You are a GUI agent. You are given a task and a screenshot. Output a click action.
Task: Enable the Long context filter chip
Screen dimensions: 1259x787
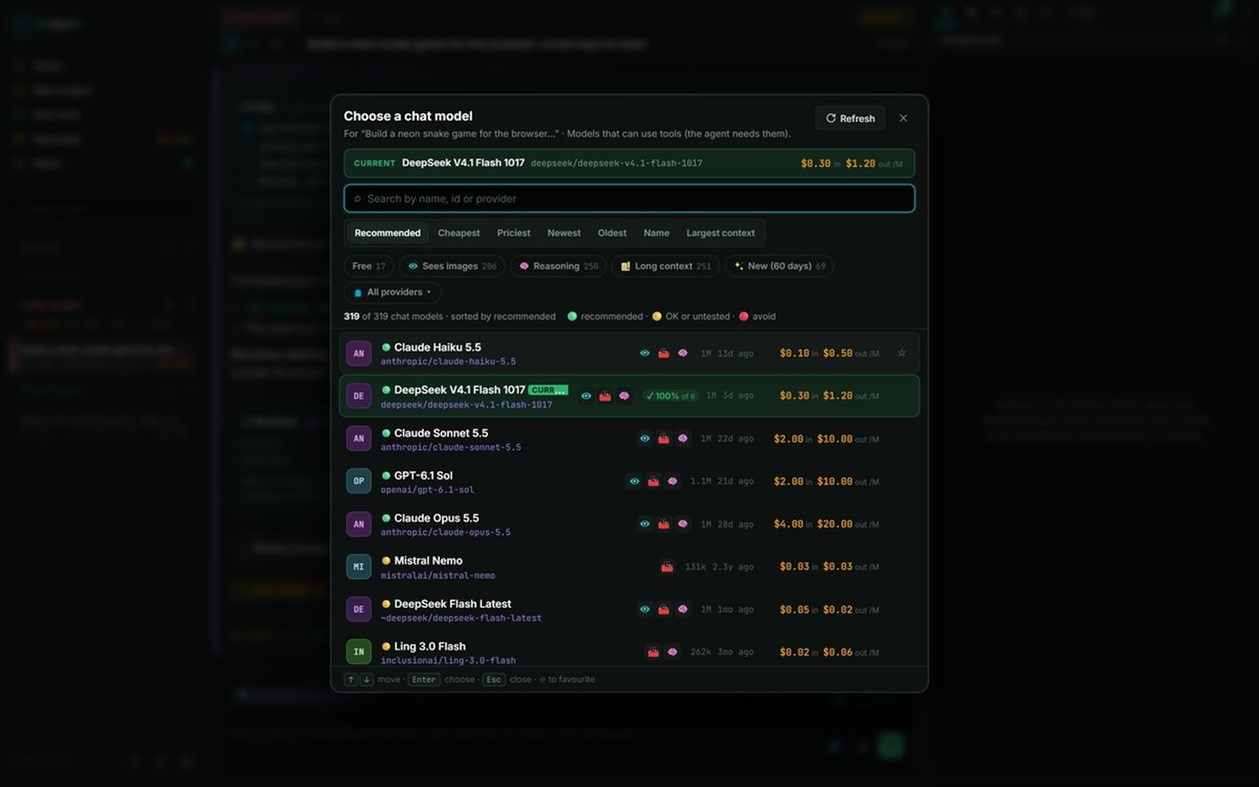666,266
